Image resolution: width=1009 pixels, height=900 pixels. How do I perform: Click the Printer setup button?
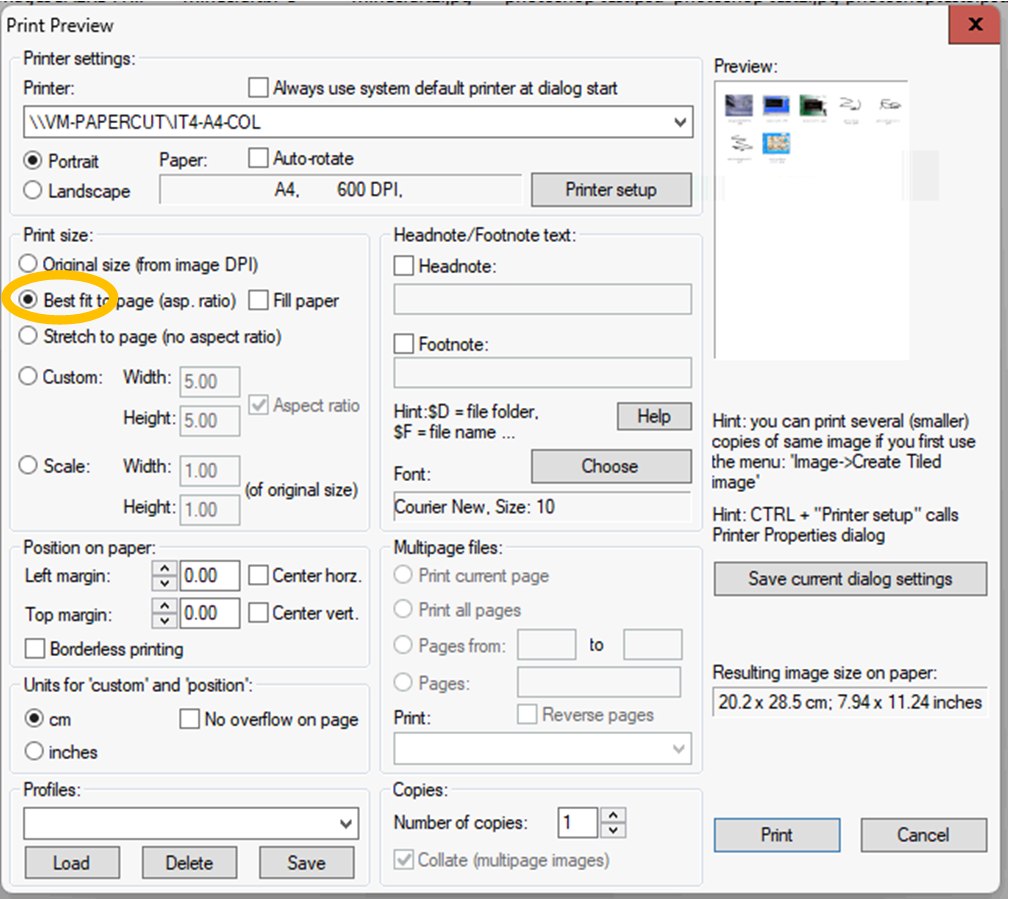(x=611, y=190)
